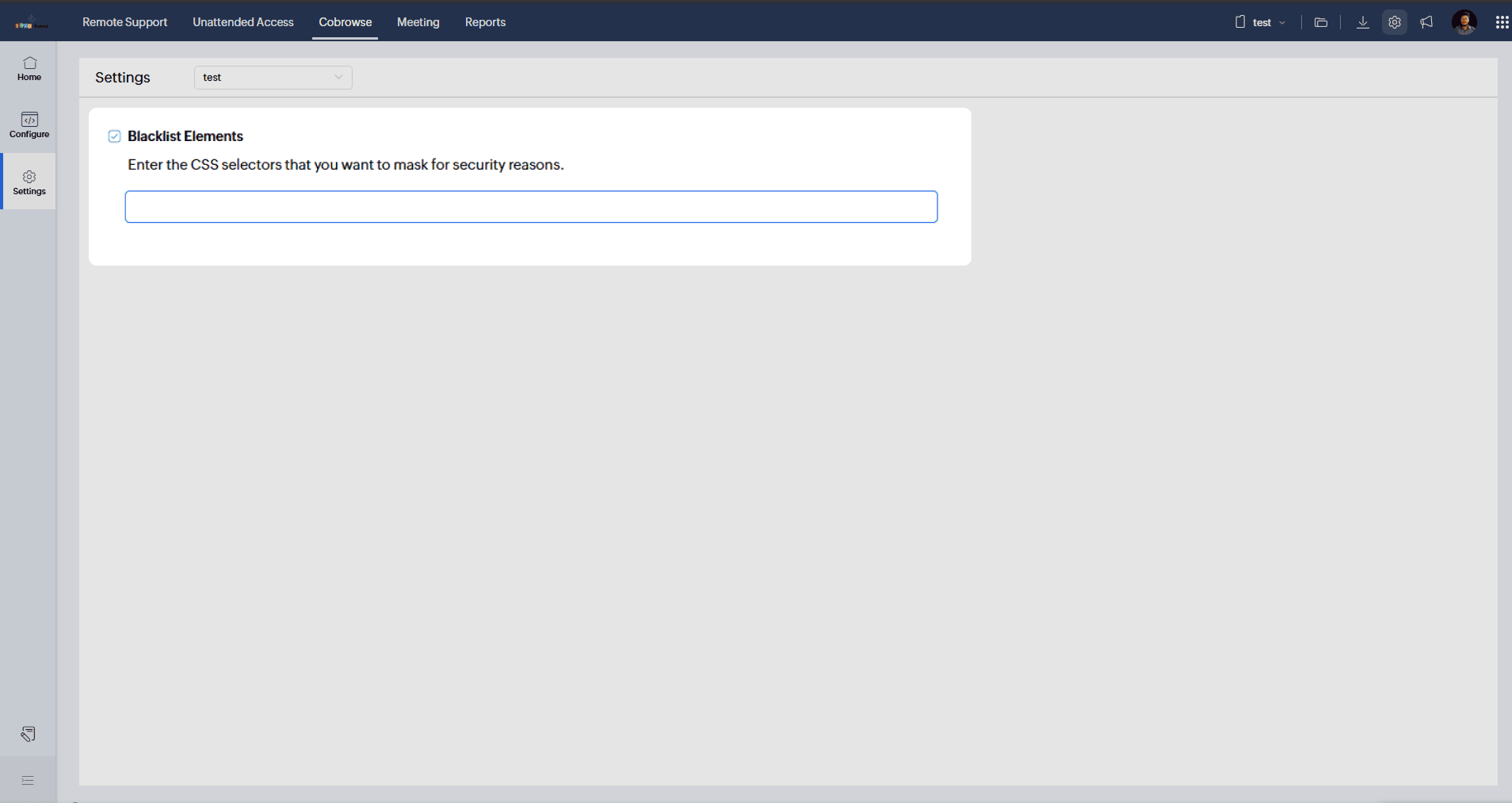Click the CSS selectors description text
This screenshot has height=803, width=1512.
pos(346,165)
